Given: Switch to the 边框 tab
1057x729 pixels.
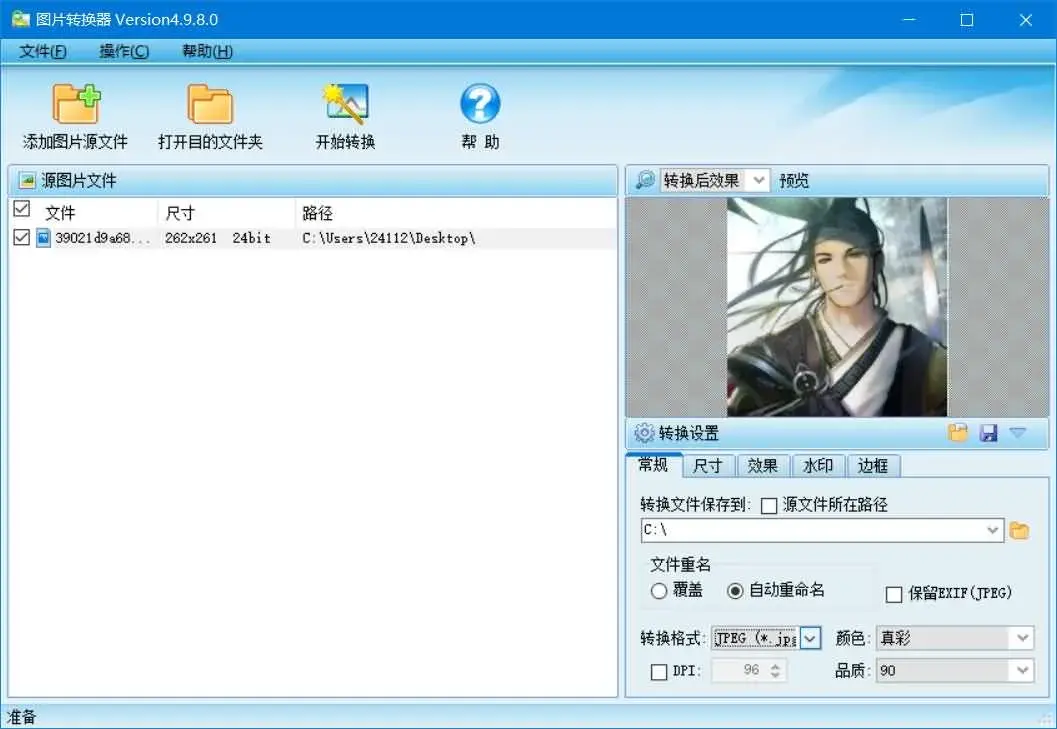Looking at the screenshot, I should point(873,465).
